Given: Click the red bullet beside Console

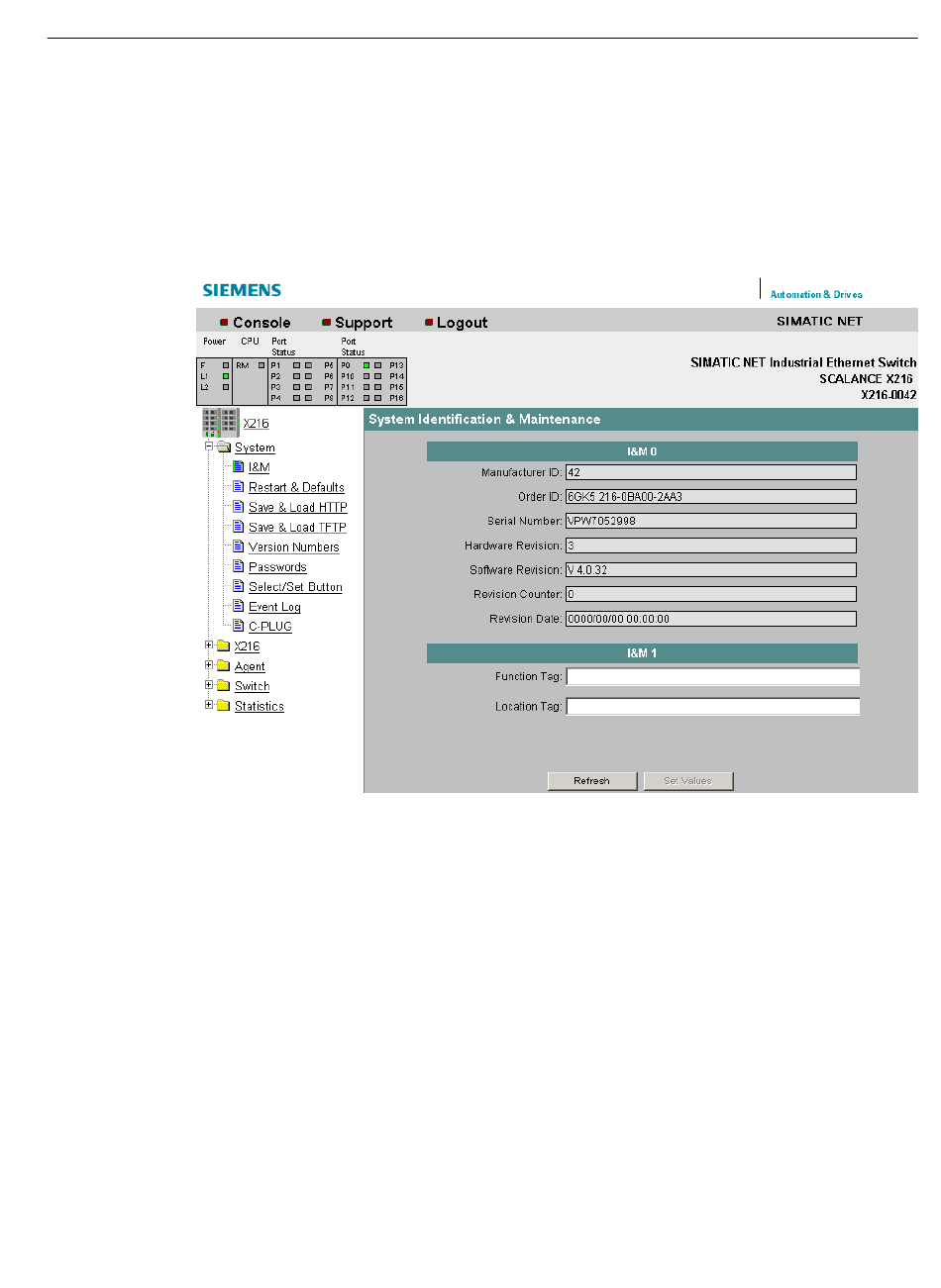Looking at the screenshot, I should pyautogui.click(x=224, y=323).
